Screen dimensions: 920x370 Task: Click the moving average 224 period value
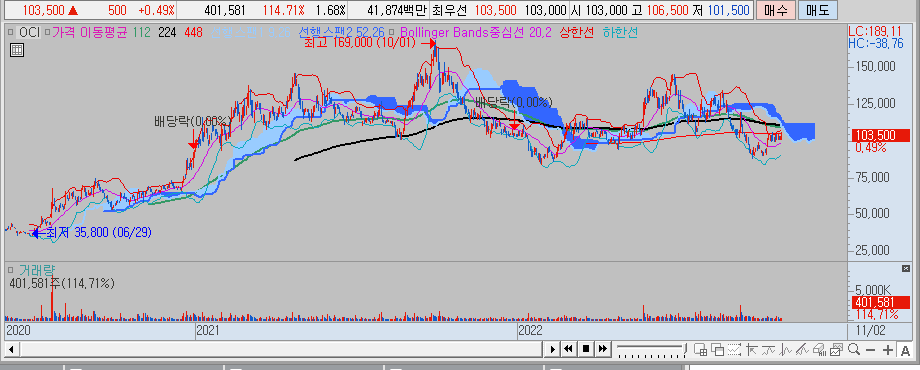pyautogui.click(x=167, y=32)
